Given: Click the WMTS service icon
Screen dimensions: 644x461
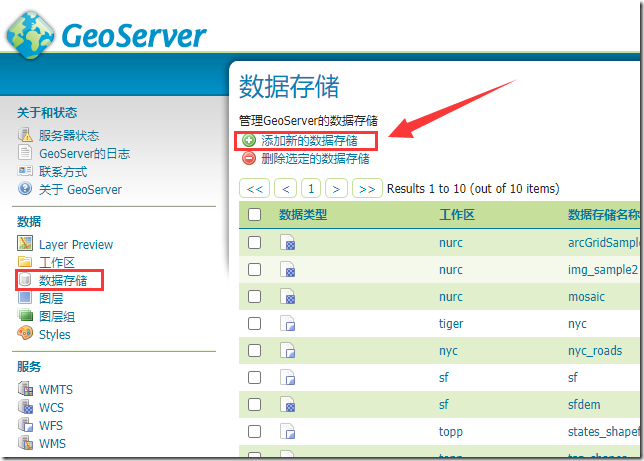Looking at the screenshot, I should (x=25, y=388).
